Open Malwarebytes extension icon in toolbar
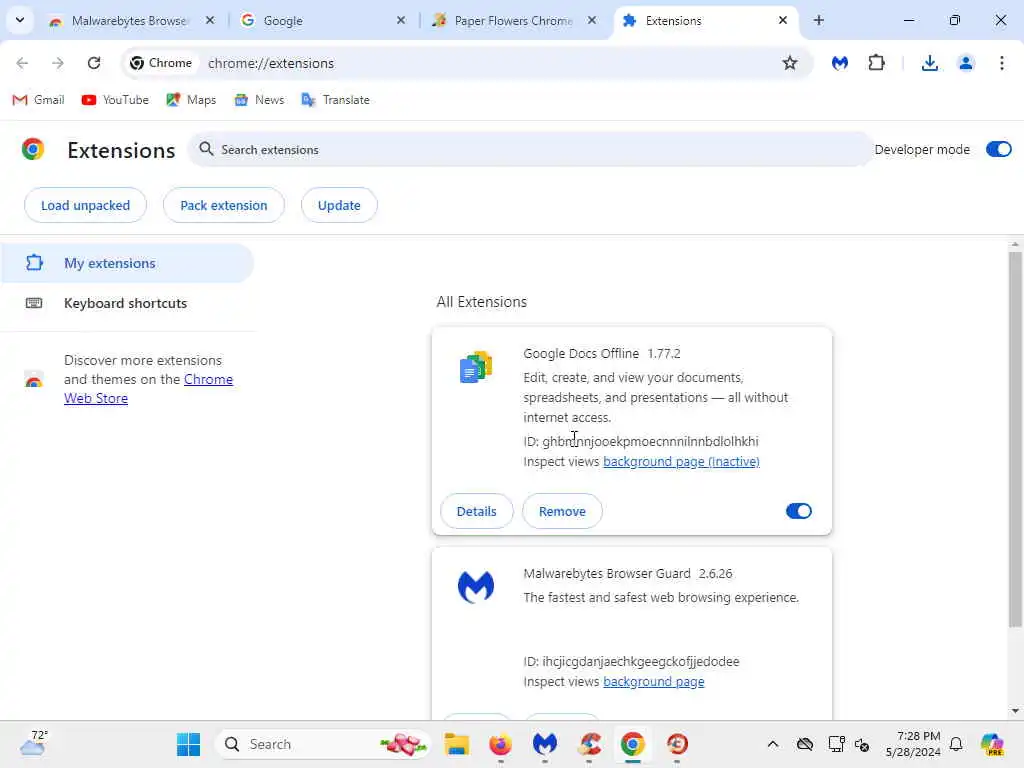 [840, 63]
